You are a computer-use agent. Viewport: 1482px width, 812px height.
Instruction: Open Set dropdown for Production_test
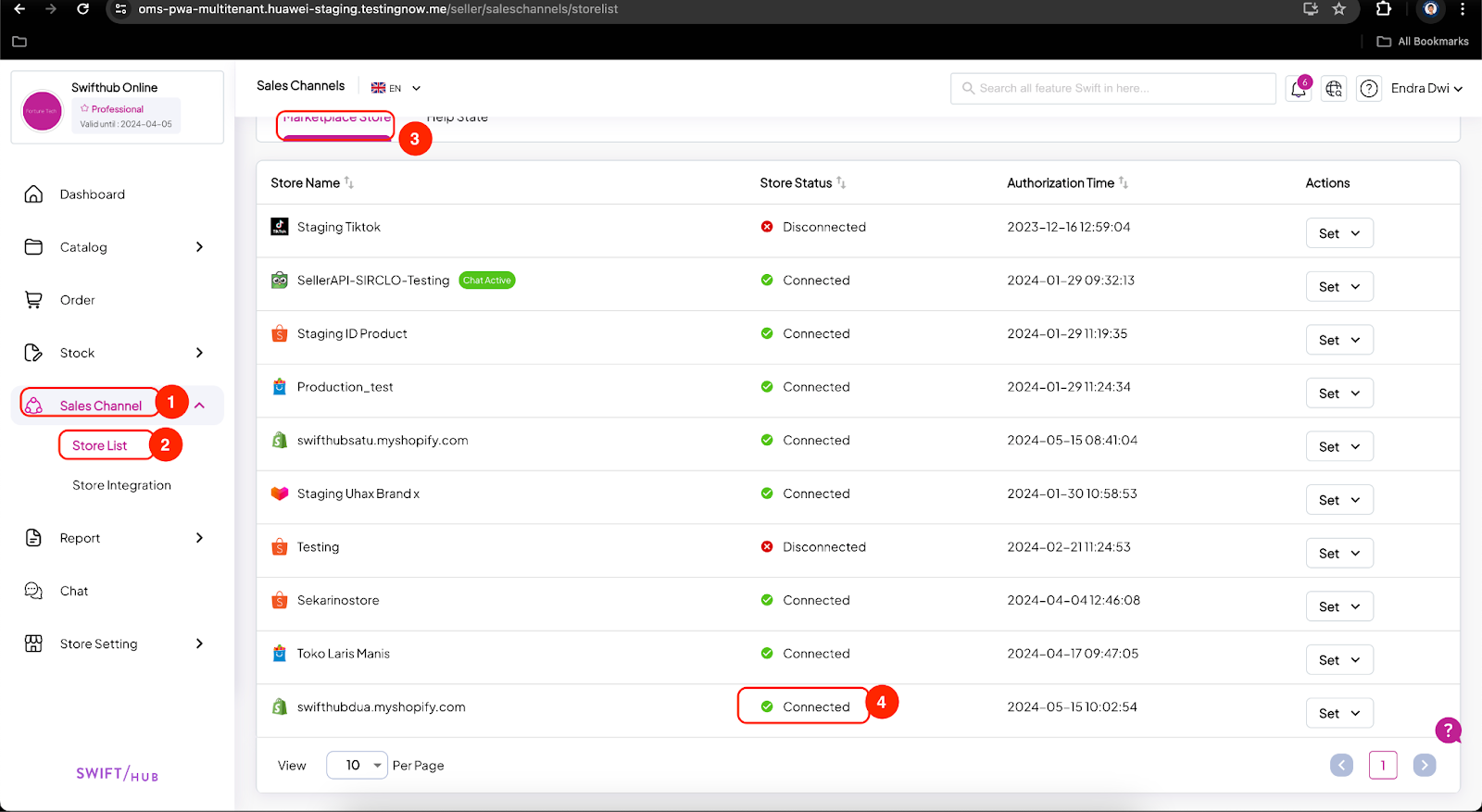(x=1339, y=394)
